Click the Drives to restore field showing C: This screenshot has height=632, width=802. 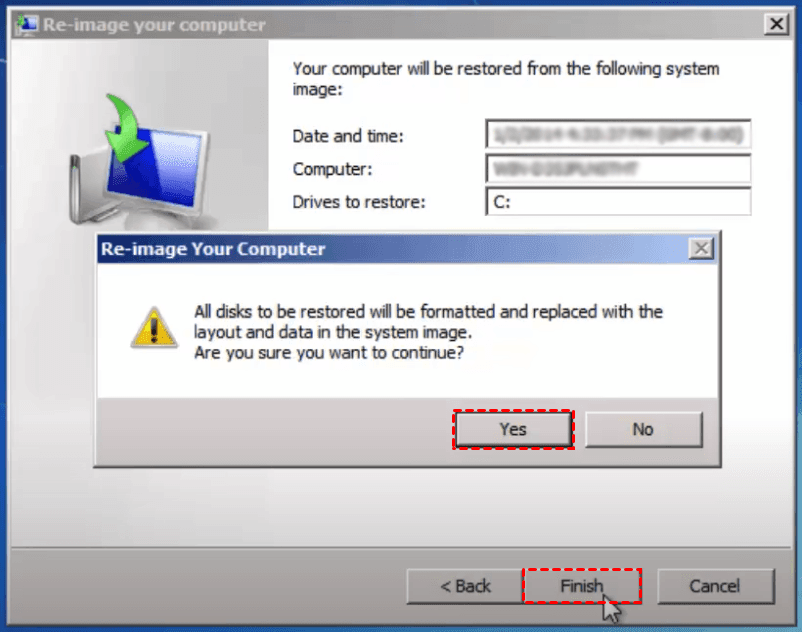[618, 202]
